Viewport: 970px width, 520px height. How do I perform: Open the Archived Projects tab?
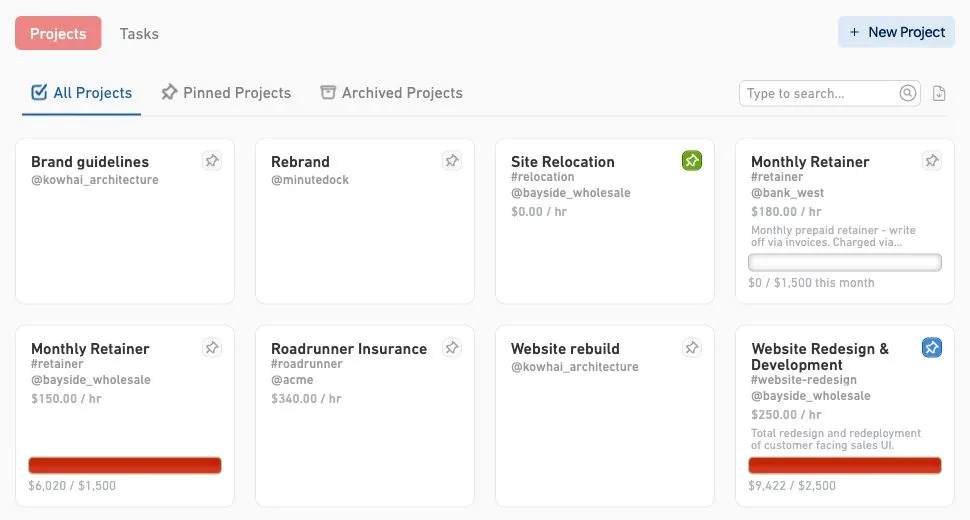392,93
